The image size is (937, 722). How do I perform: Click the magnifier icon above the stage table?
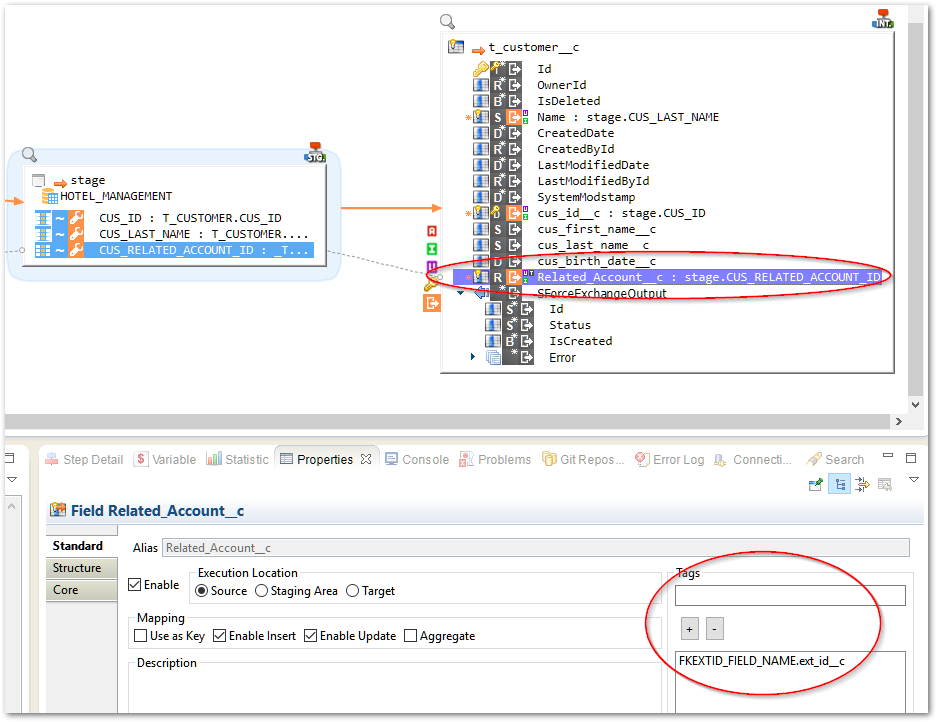point(29,155)
